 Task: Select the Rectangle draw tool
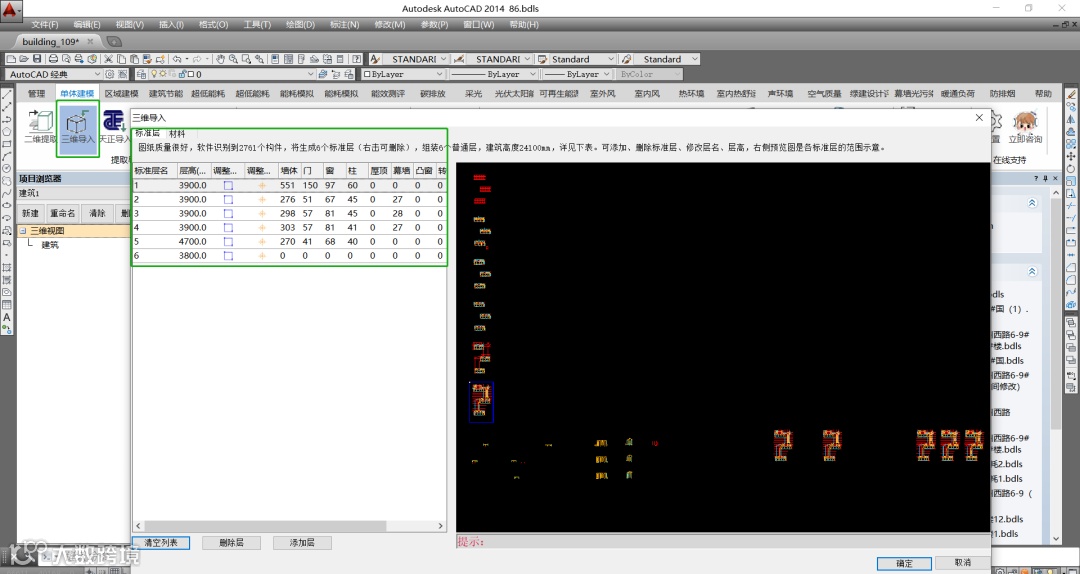[x=7, y=144]
